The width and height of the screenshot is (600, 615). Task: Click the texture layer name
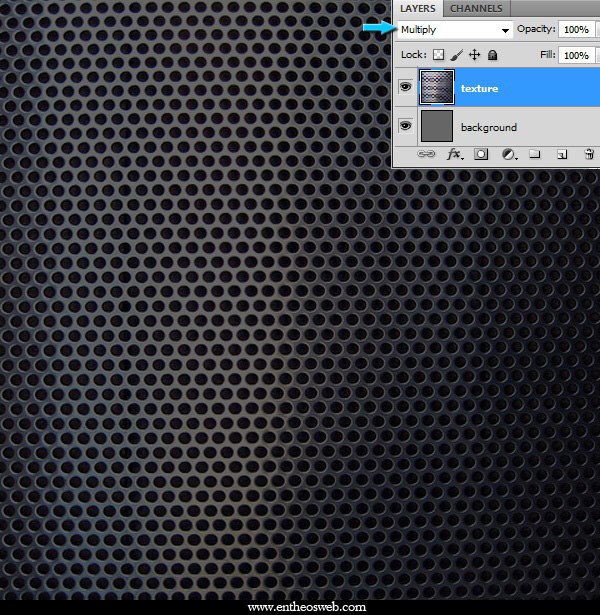479,89
